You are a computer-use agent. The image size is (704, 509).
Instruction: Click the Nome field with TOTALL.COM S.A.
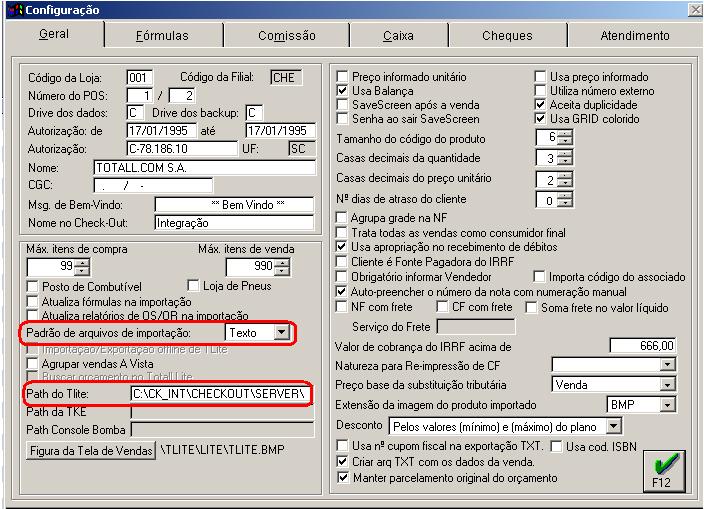pyautogui.click(x=205, y=167)
